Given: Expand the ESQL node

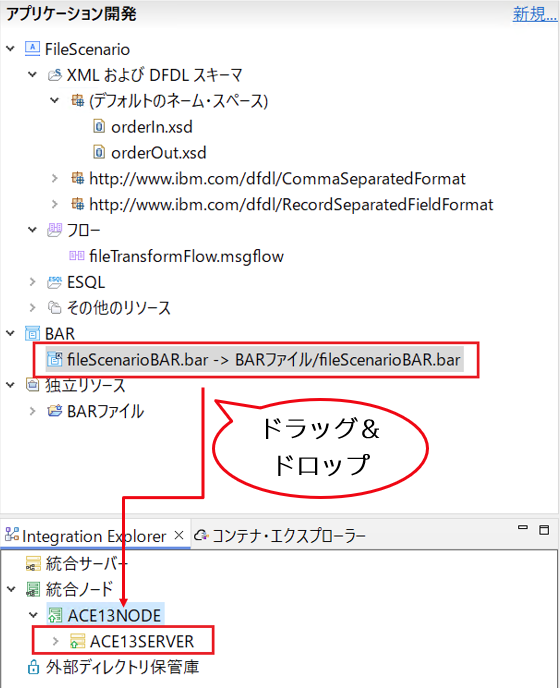Looking at the screenshot, I should pyautogui.click(x=32, y=282).
